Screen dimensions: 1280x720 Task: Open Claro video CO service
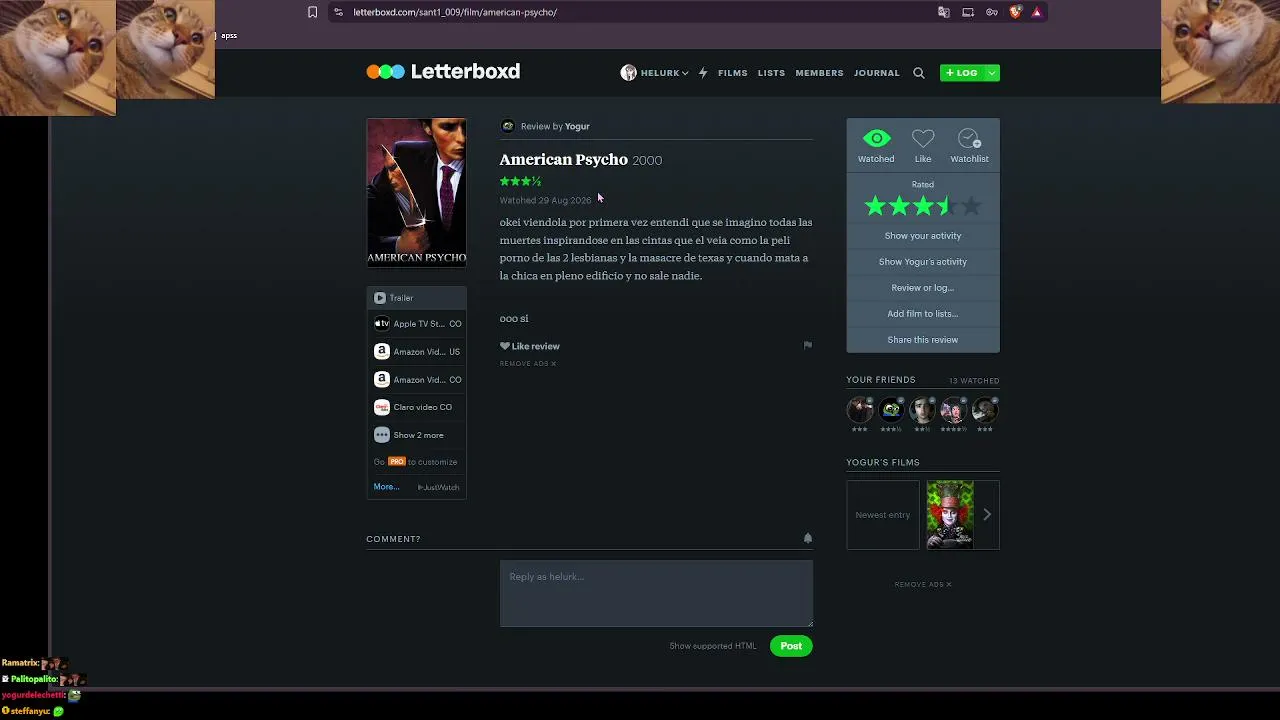[x=416, y=407]
